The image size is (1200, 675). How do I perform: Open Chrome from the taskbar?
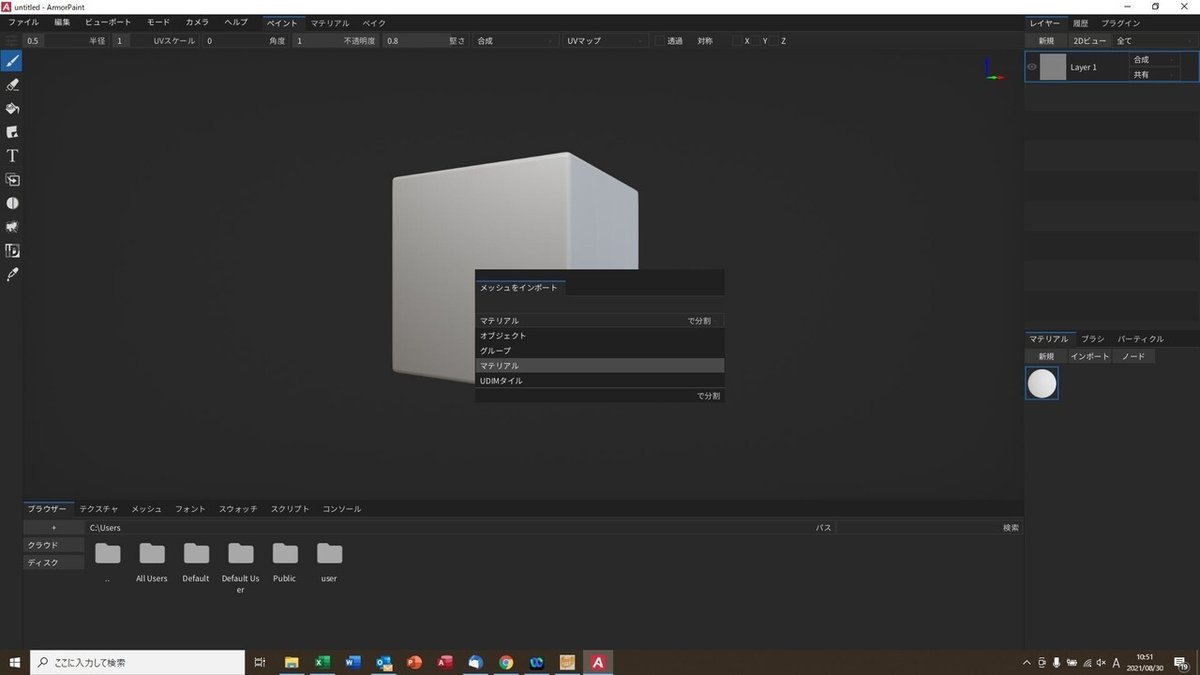pos(506,662)
